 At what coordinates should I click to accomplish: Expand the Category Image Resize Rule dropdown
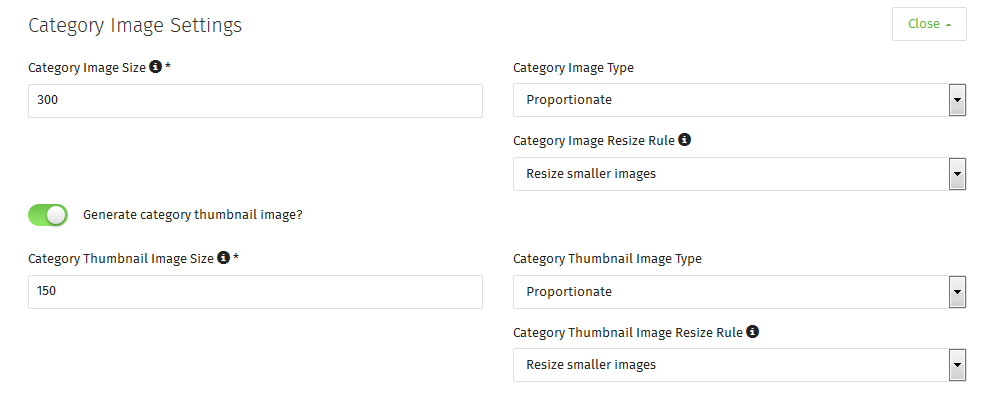click(x=739, y=174)
